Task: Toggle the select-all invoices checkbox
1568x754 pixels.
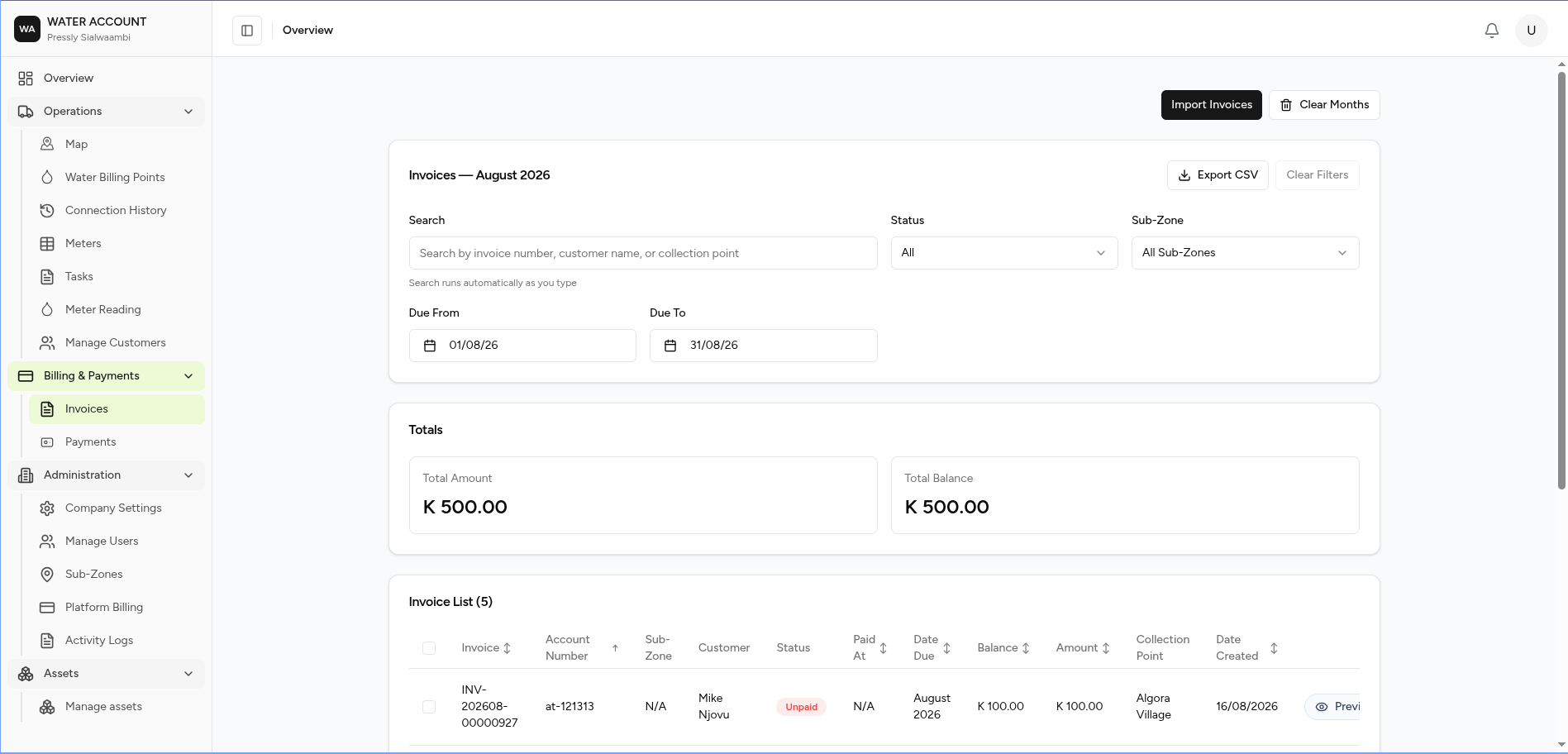Action: pyautogui.click(x=429, y=648)
